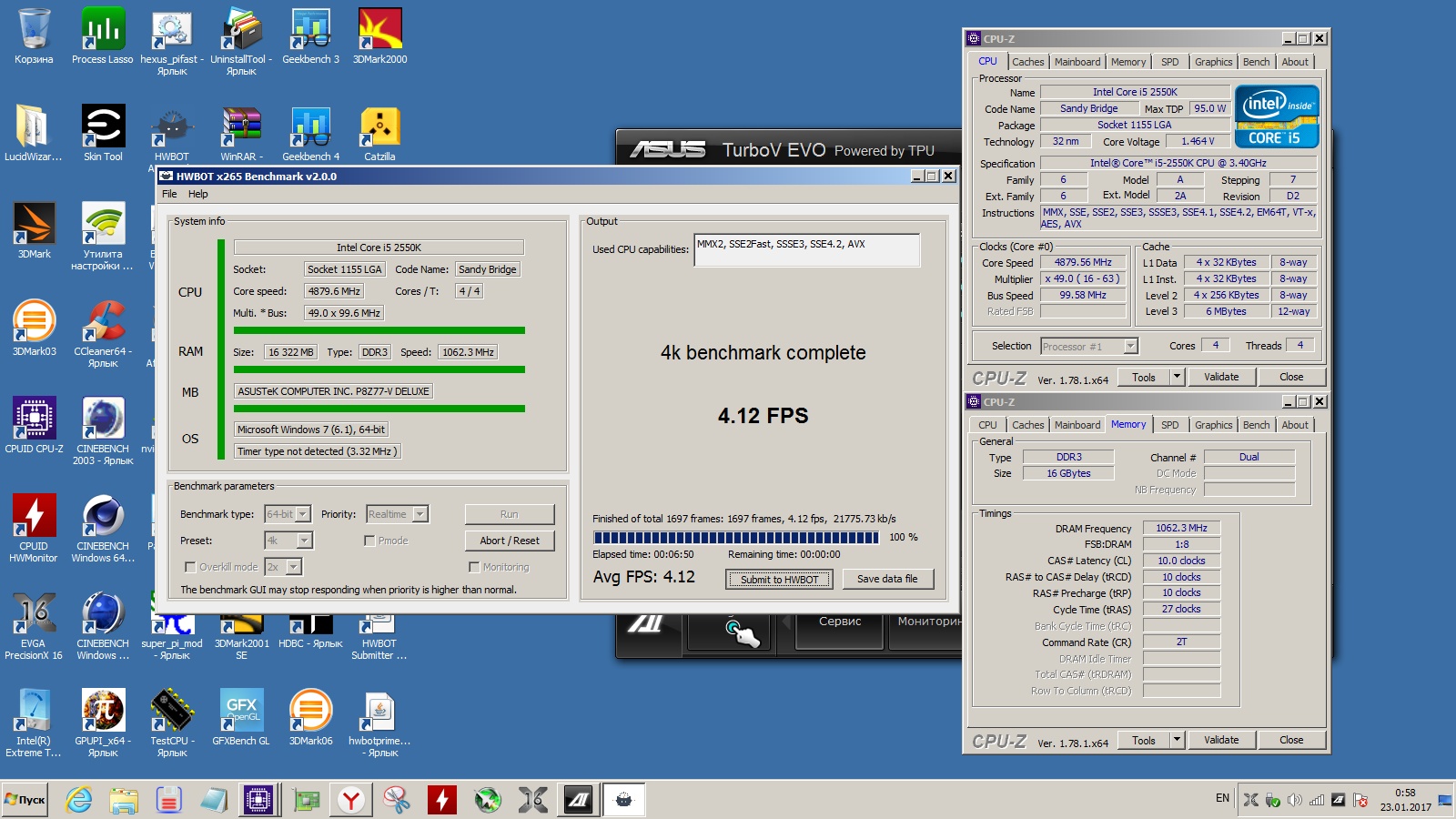The image size is (1456, 819).
Task: Open the Help menu in HWBOT x265
Action: [x=198, y=194]
